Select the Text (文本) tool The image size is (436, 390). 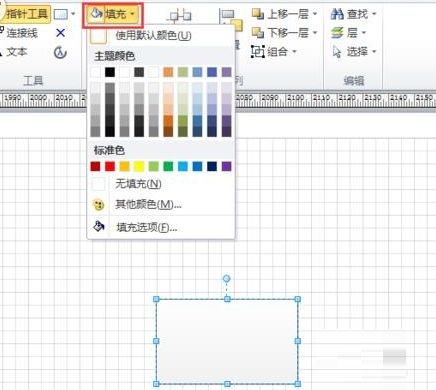(x=14, y=52)
